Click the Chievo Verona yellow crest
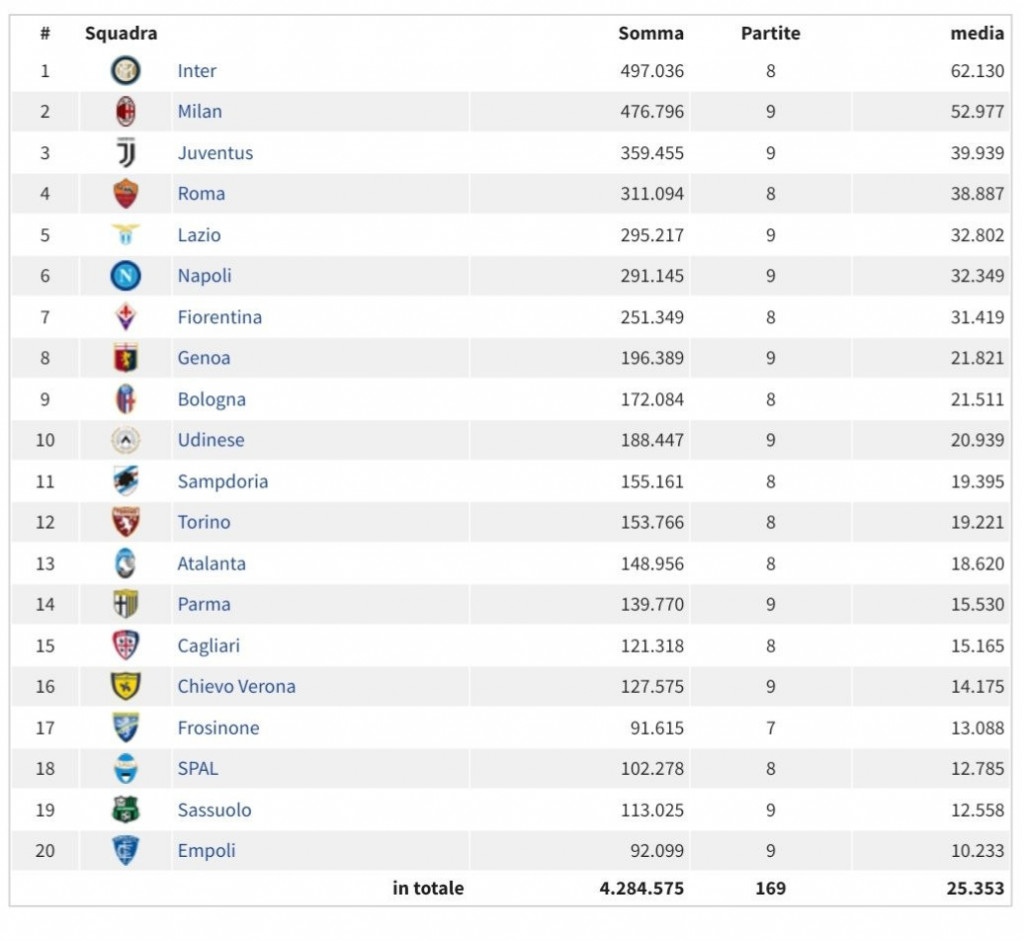The image size is (1024, 941). pos(125,686)
